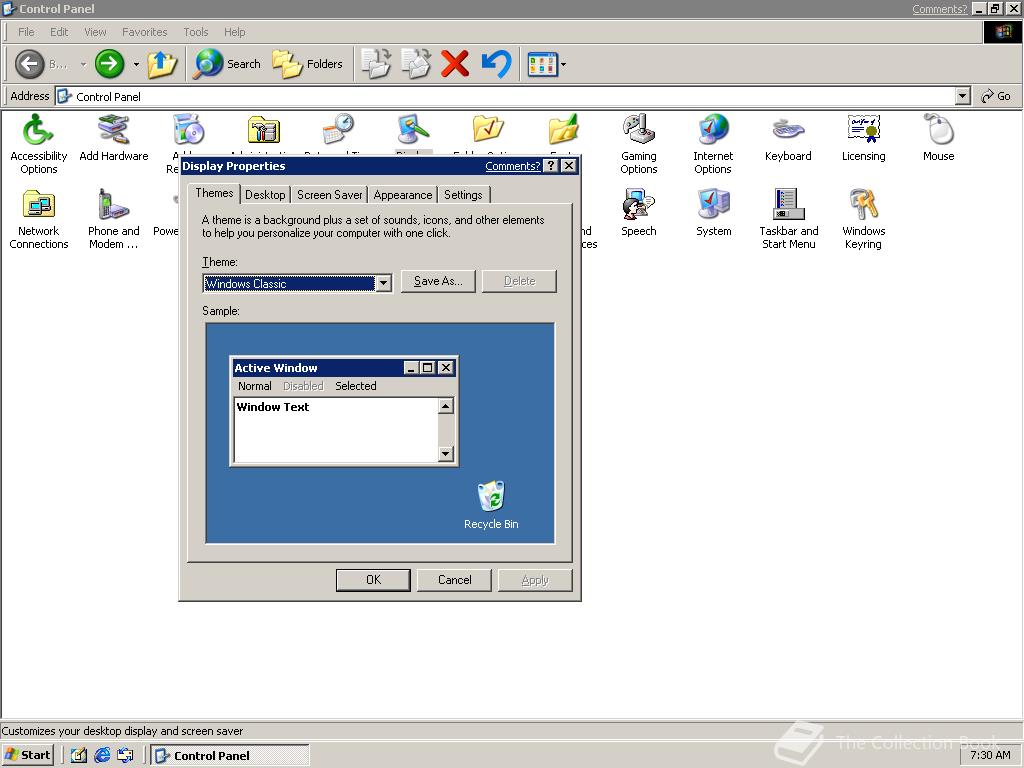Open Keyboard control panel icon
1024x768 pixels.
[788, 138]
